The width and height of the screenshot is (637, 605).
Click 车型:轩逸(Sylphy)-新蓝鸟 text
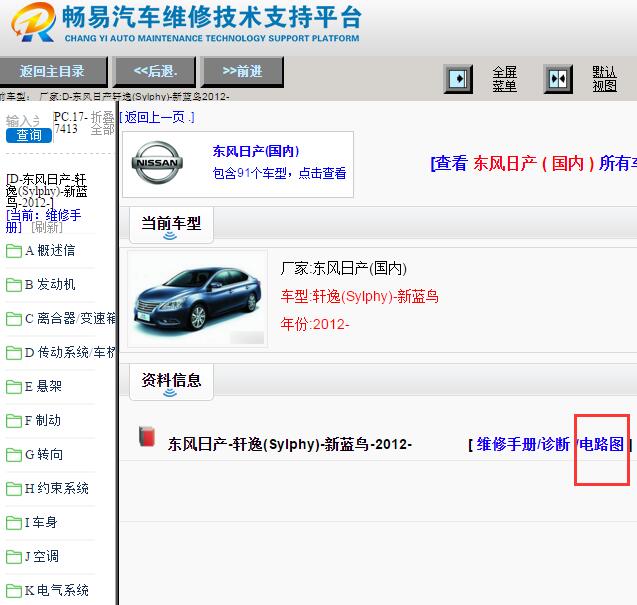click(360, 296)
